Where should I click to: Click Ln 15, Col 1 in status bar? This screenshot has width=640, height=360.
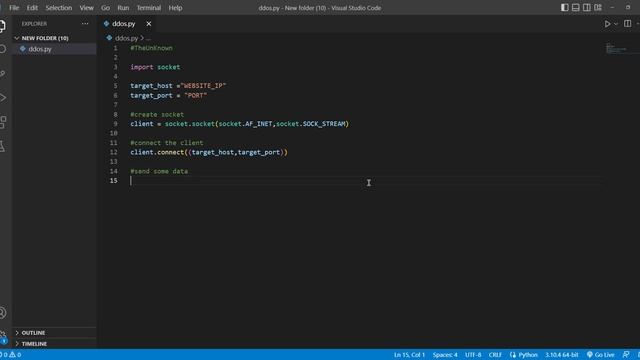[409, 355]
